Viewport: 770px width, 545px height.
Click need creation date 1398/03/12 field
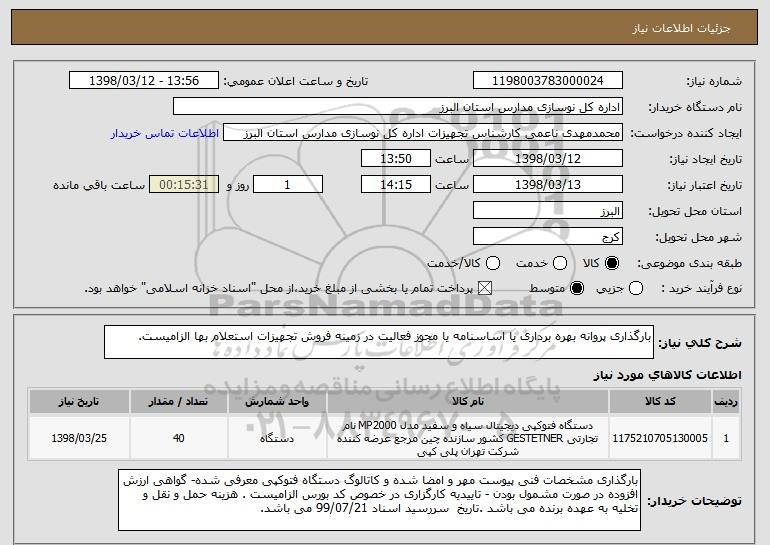[548, 159]
